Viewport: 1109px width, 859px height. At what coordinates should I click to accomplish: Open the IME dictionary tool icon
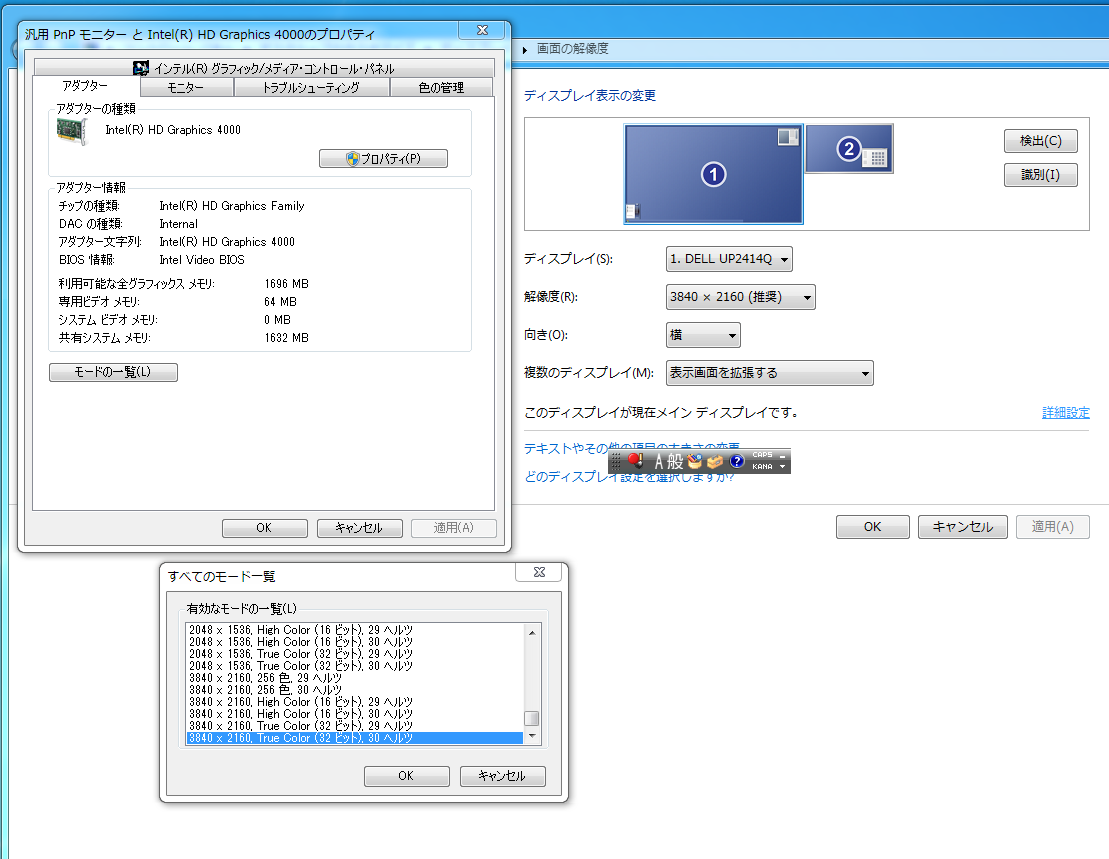click(x=695, y=461)
